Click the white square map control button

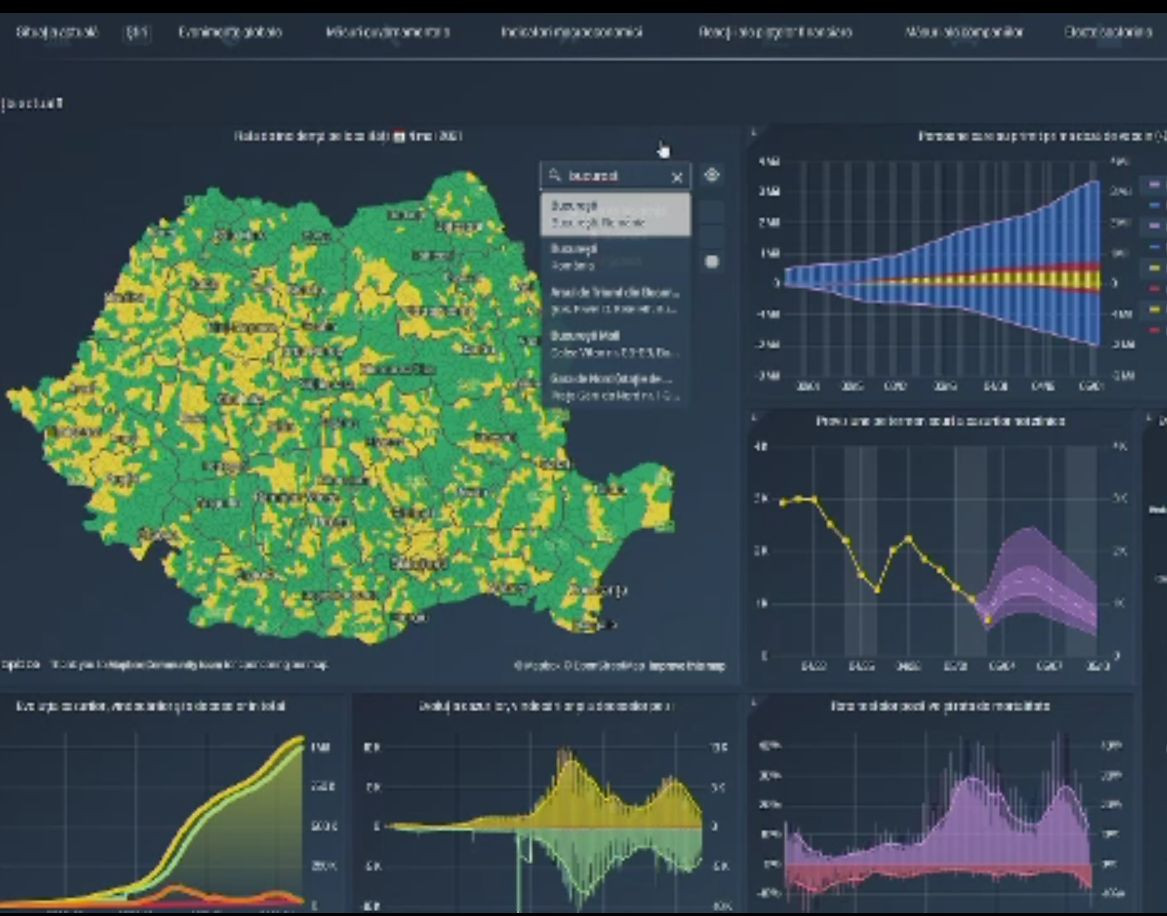711,262
